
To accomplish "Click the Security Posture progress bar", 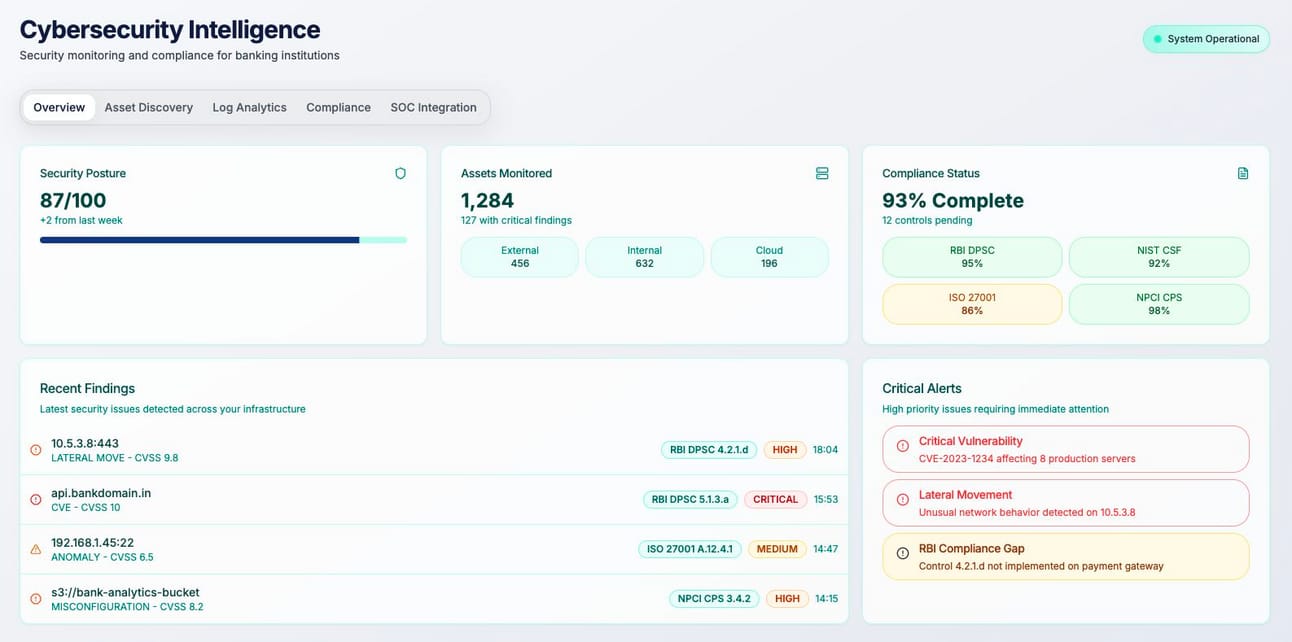I will point(223,240).
